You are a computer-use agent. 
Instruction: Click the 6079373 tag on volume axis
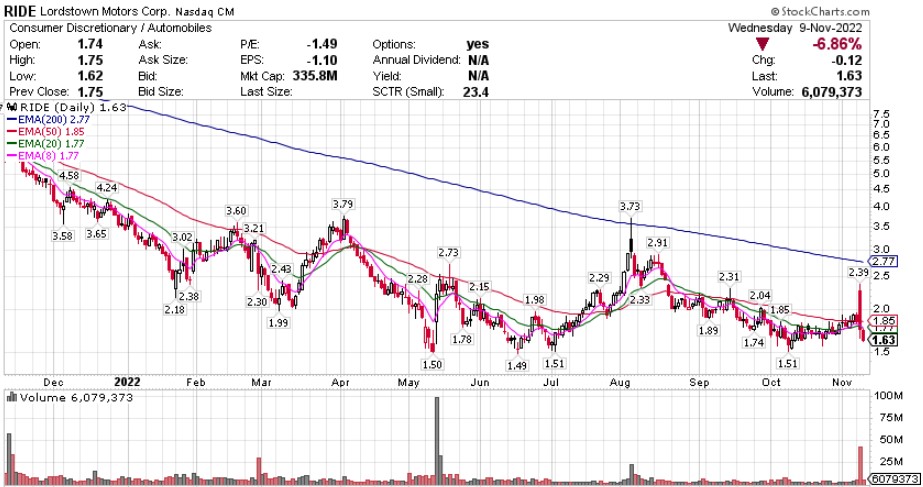click(894, 479)
